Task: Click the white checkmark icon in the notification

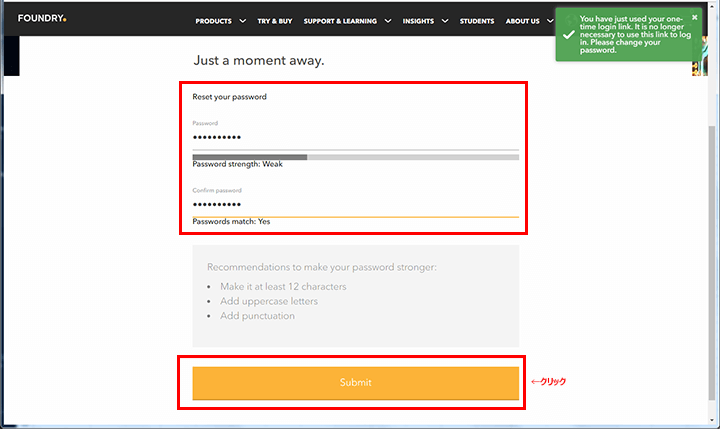Action: 568,34
